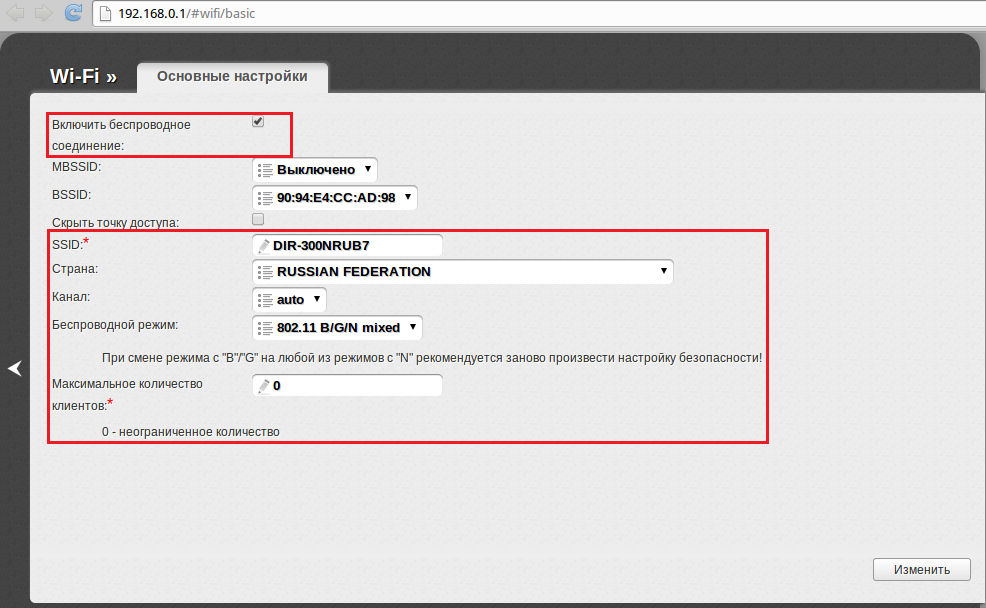
Task: Collapse sidebar with left white arrow
Action: [14, 368]
